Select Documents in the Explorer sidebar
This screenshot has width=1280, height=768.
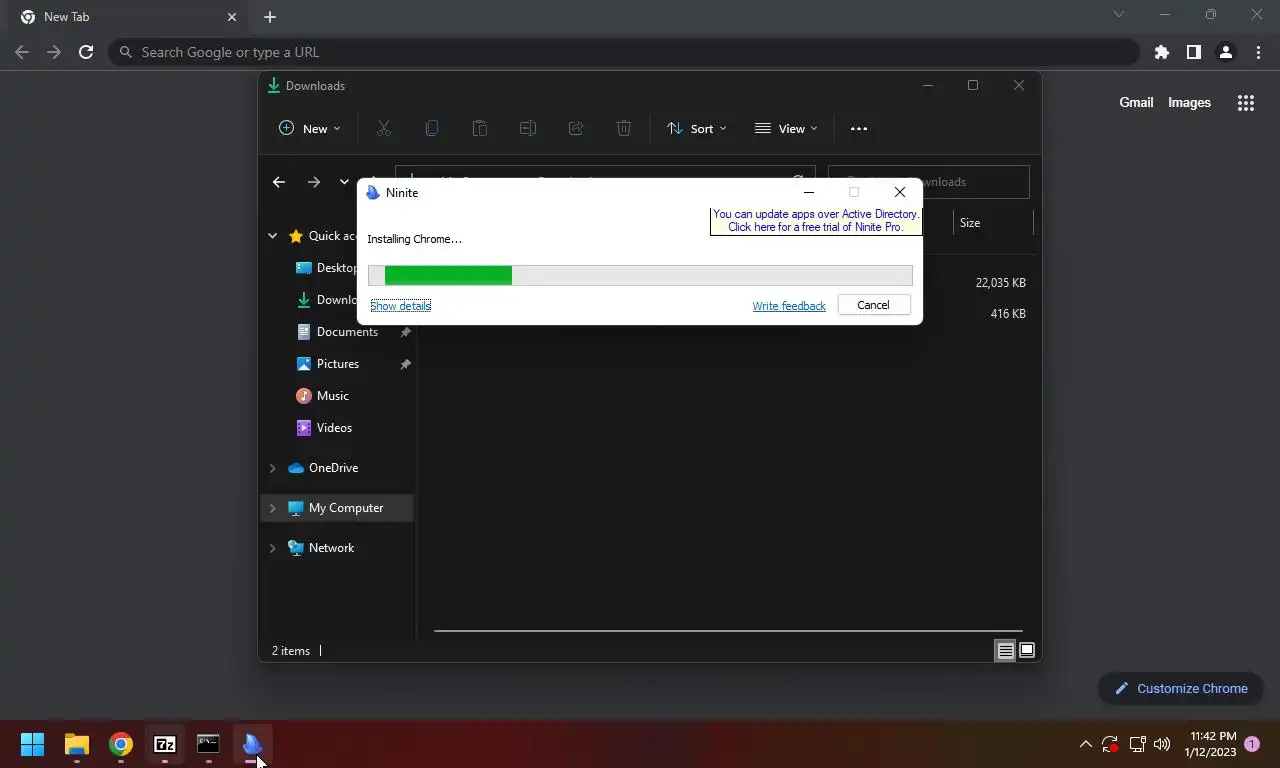337,332
